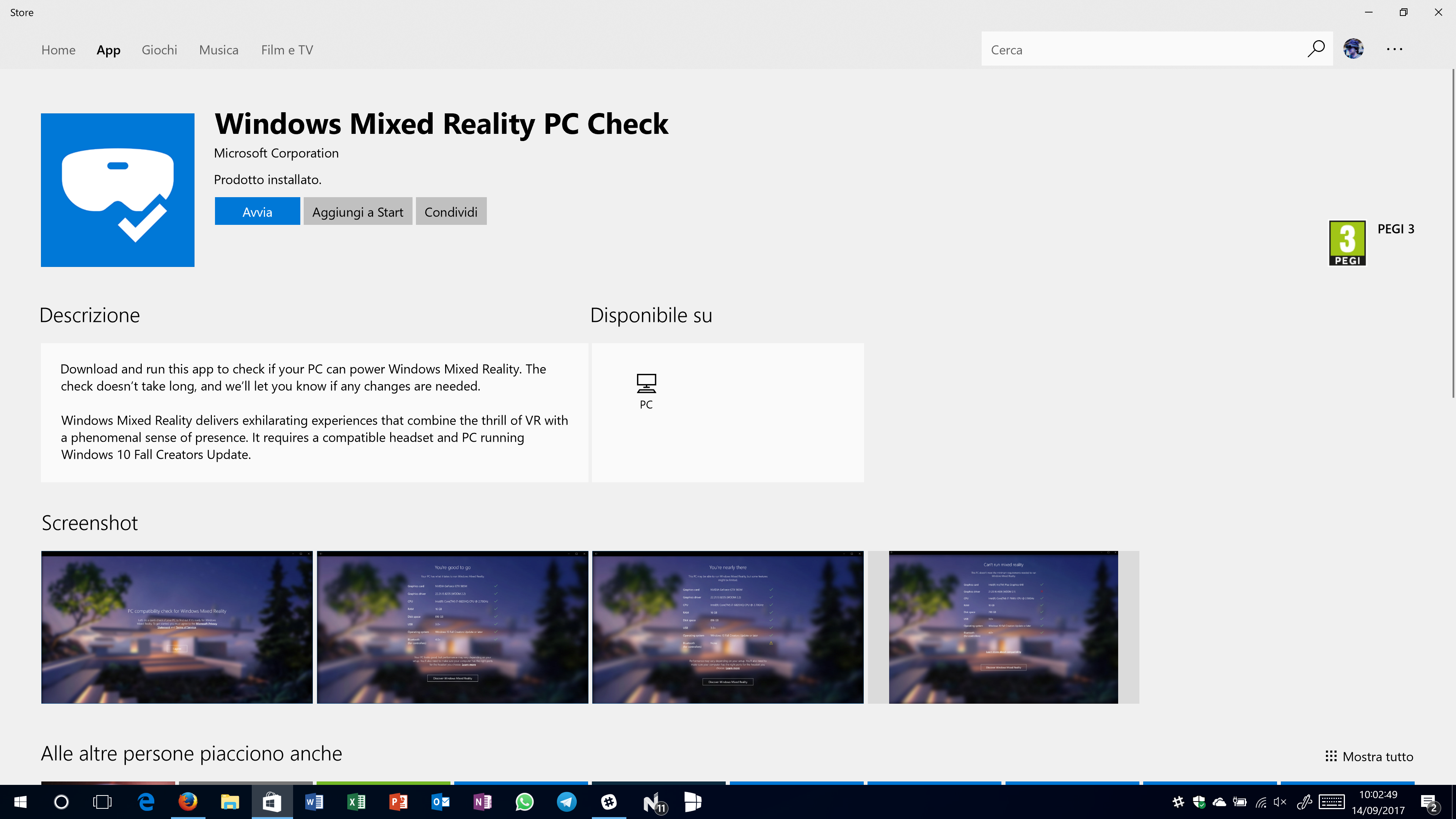Open the Windows Start menu

click(x=20, y=802)
